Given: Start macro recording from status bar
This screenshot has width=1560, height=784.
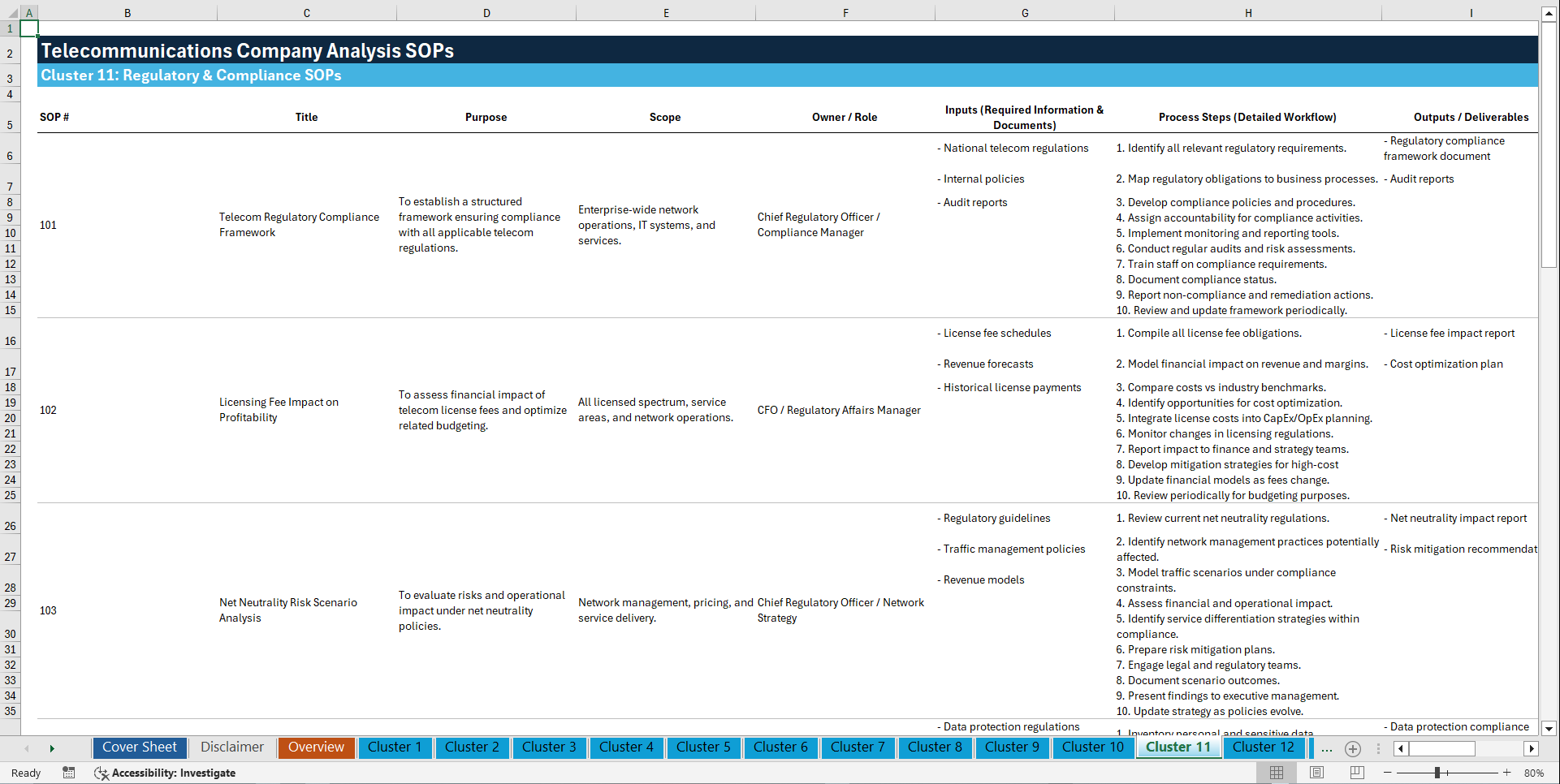Looking at the screenshot, I should [x=69, y=773].
